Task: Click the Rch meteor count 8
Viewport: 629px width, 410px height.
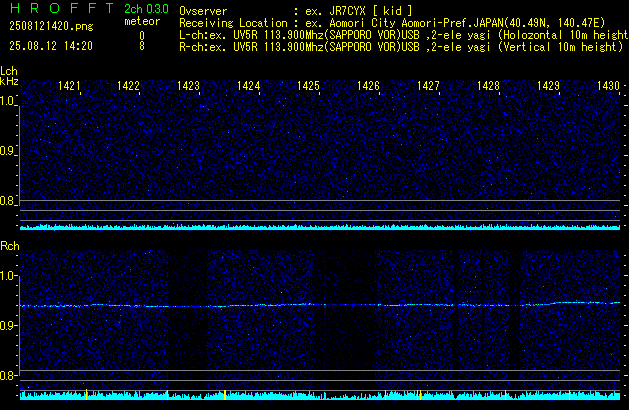Action: [x=142, y=46]
